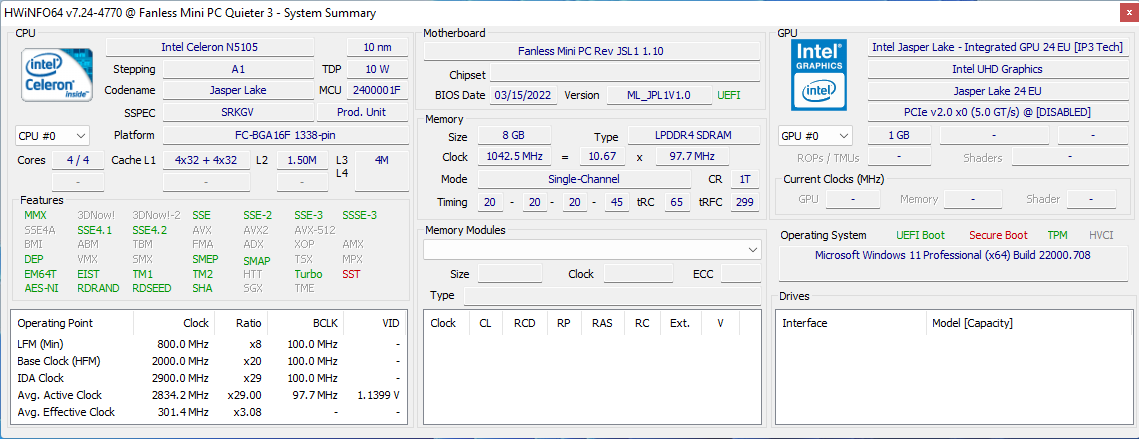
Task: Click the BIOS Date value 03/15/2022
Action: 524,95
